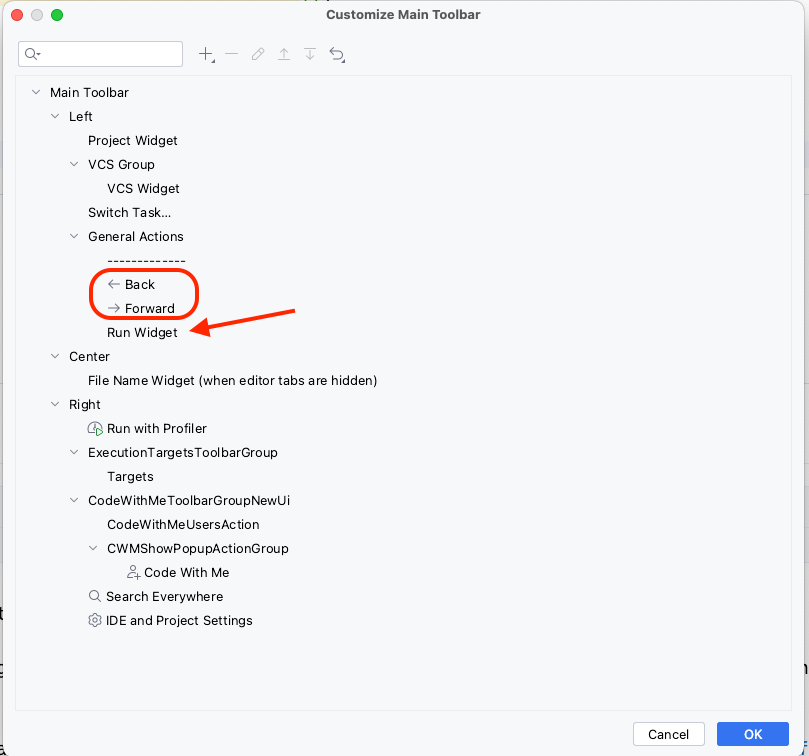Select the Back tree item

pyautogui.click(x=140, y=284)
